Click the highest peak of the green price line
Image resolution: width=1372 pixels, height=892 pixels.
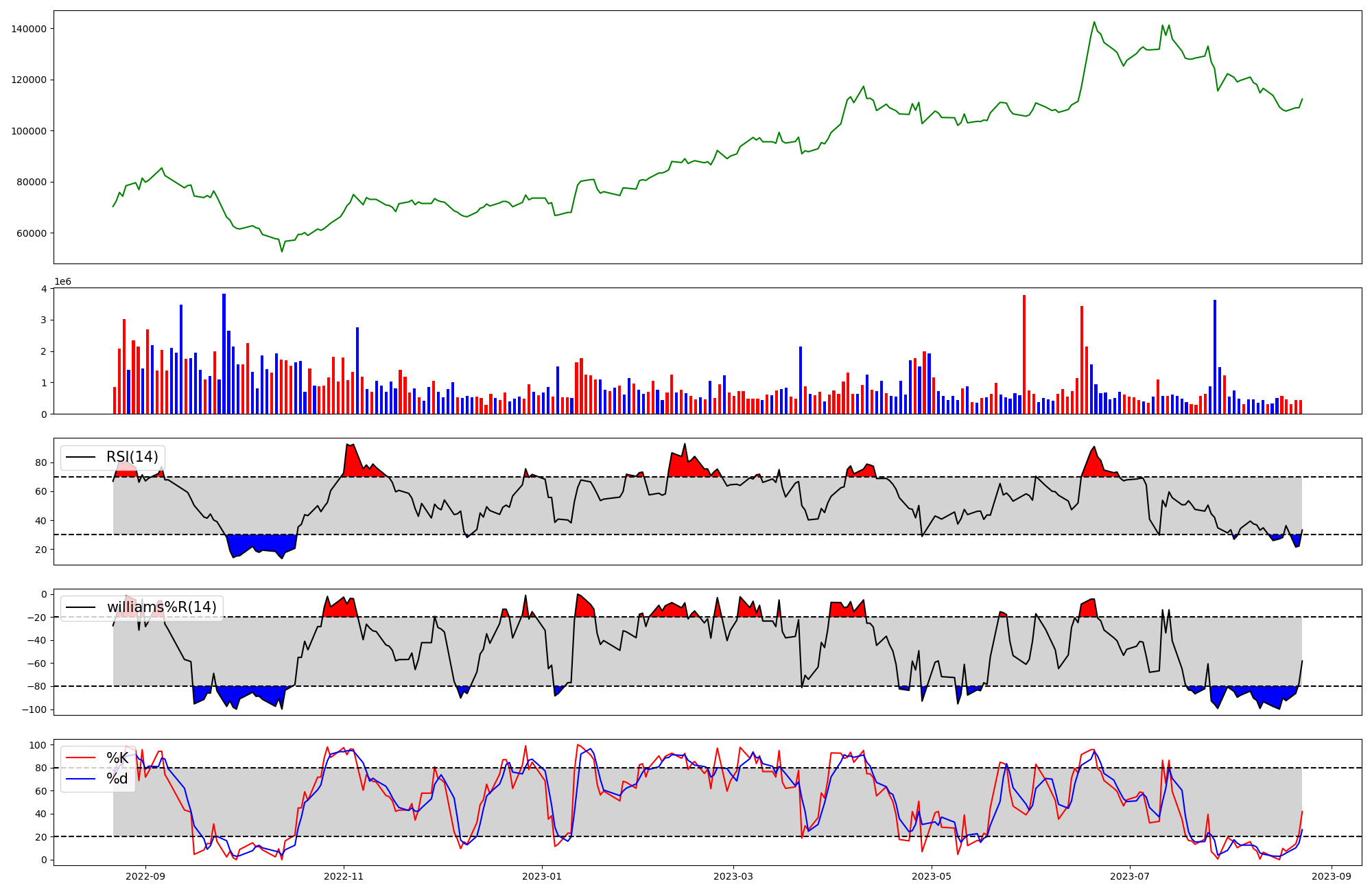pyautogui.click(x=1093, y=22)
